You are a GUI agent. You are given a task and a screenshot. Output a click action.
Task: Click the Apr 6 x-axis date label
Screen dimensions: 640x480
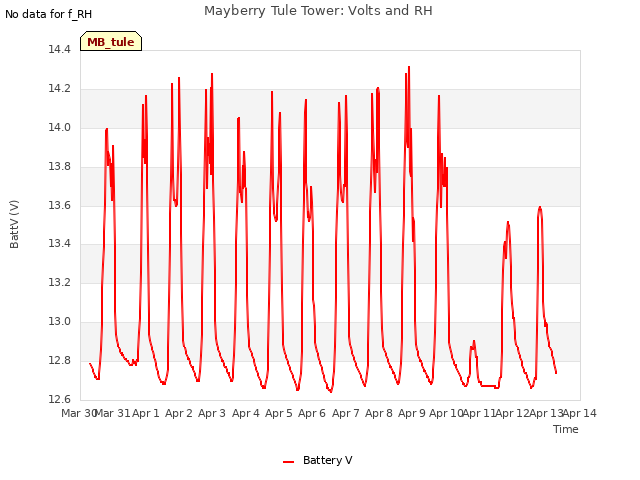[312, 413]
